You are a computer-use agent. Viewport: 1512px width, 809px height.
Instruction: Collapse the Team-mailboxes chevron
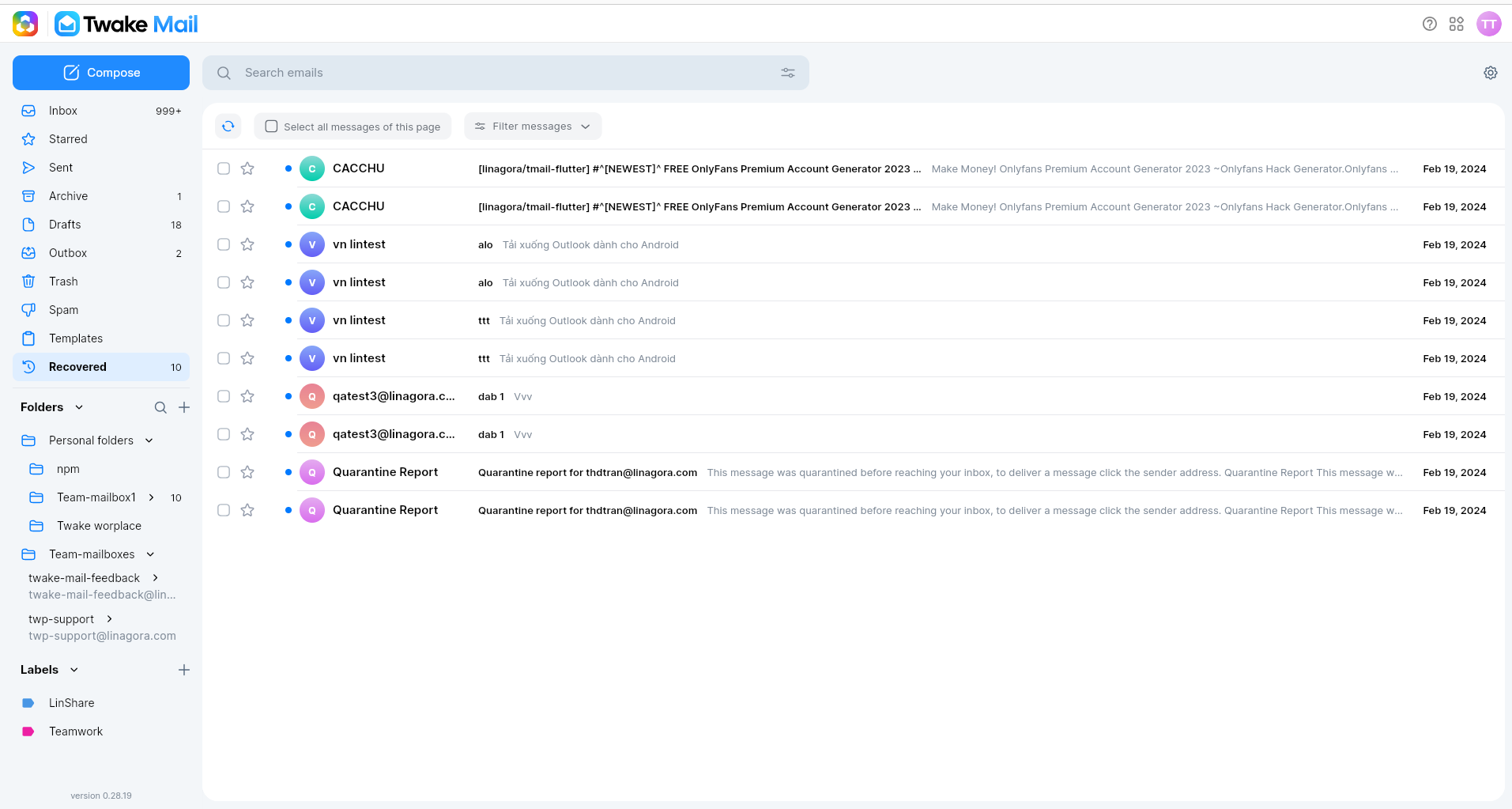coord(150,554)
